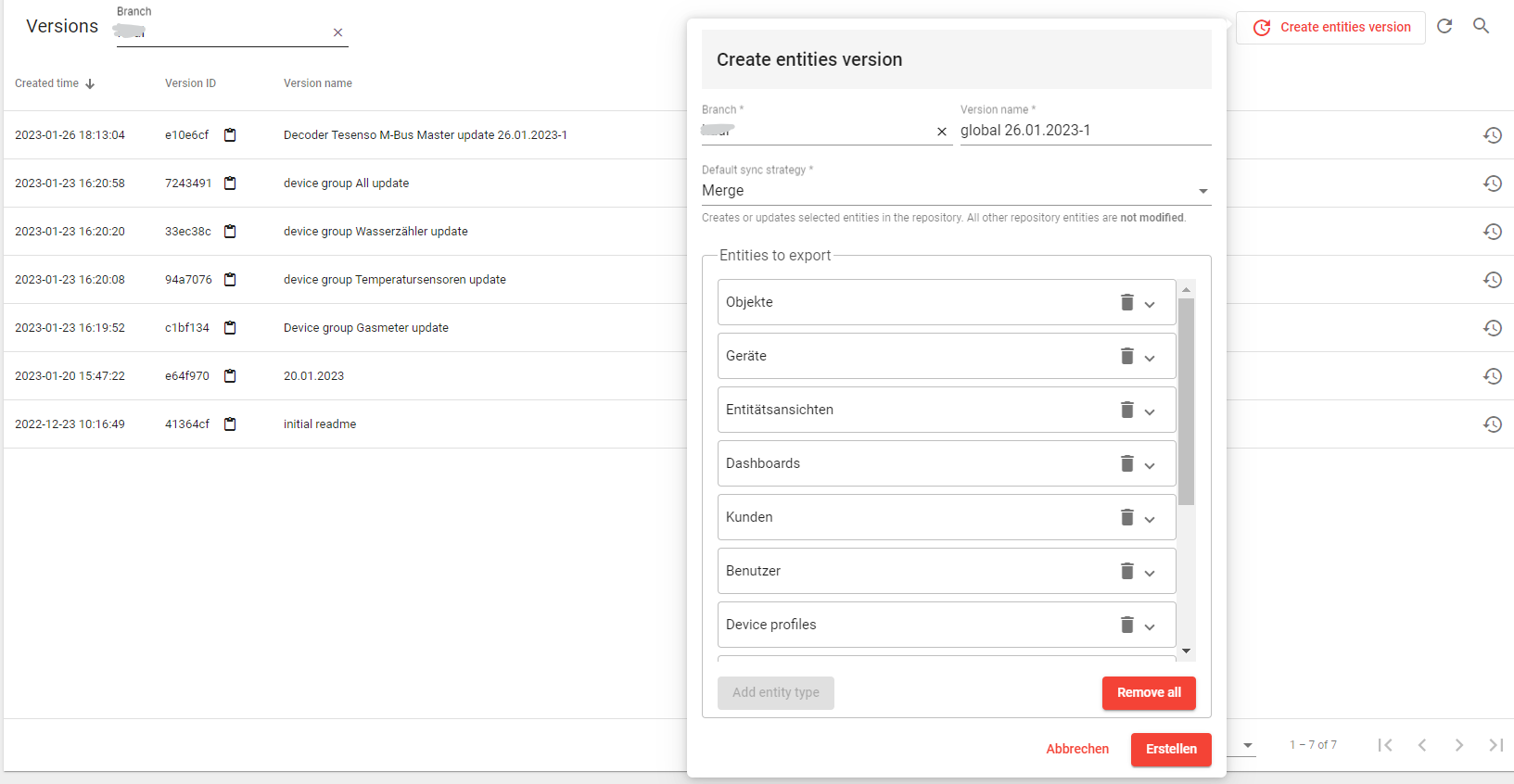This screenshot has height=784, width=1514.
Task: Restore the 'initial readme' version
Action: click(1492, 424)
